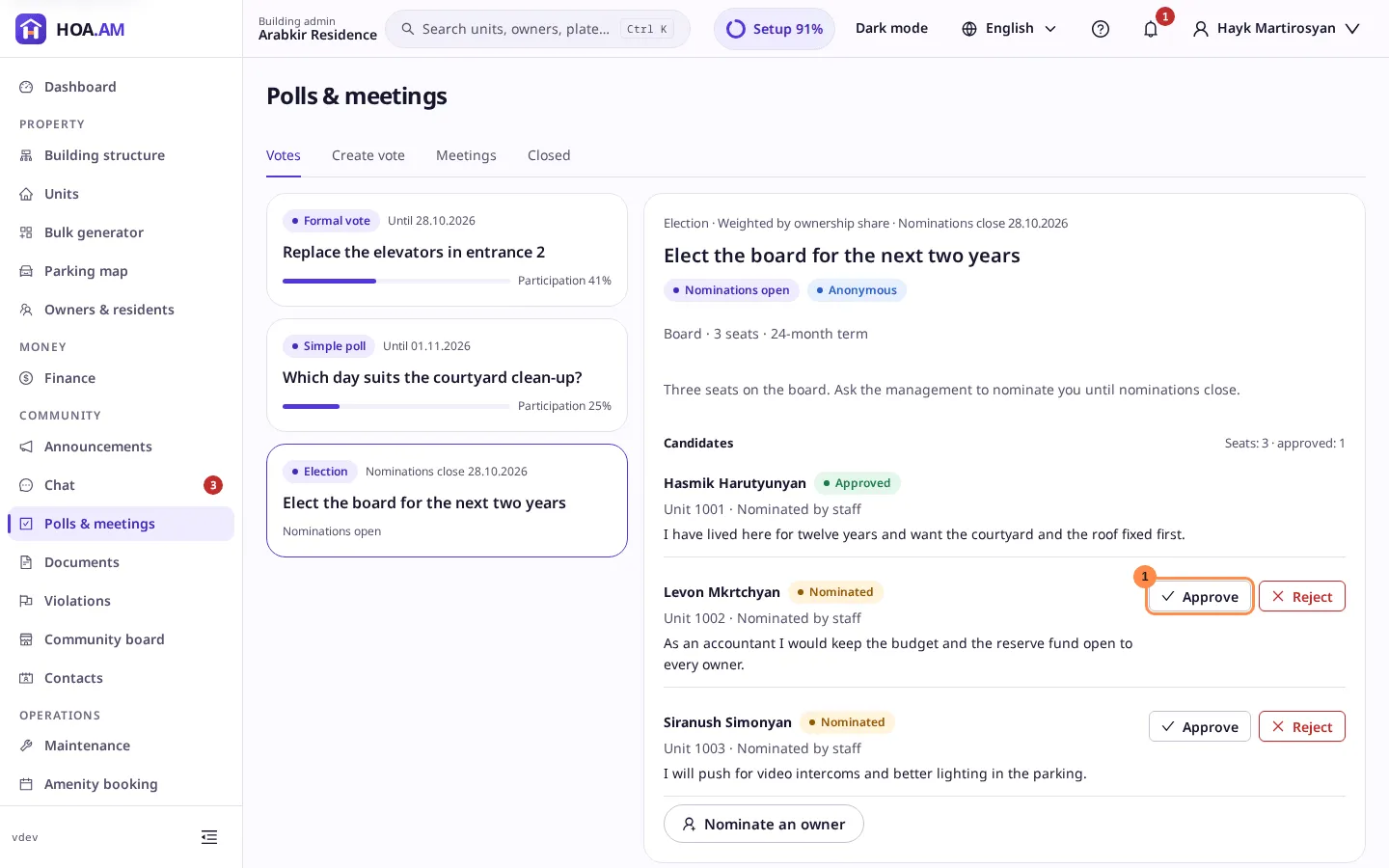This screenshot has width=1389, height=868.
Task: Click Nominate an owner
Action: (x=764, y=824)
